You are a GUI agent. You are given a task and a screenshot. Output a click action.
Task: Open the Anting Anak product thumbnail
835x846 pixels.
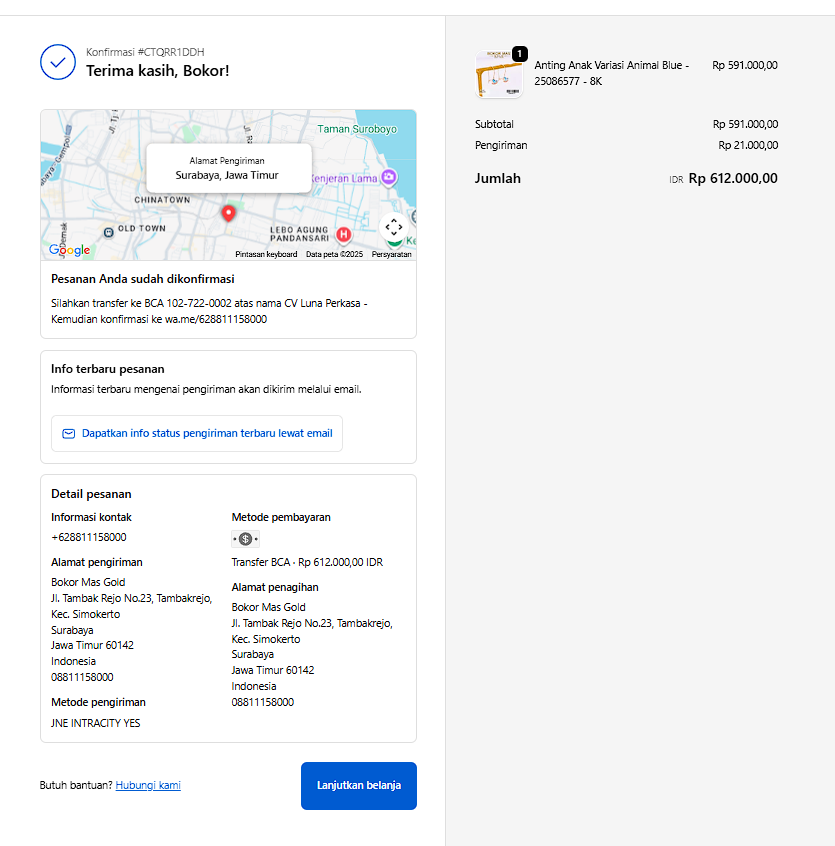pos(499,74)
